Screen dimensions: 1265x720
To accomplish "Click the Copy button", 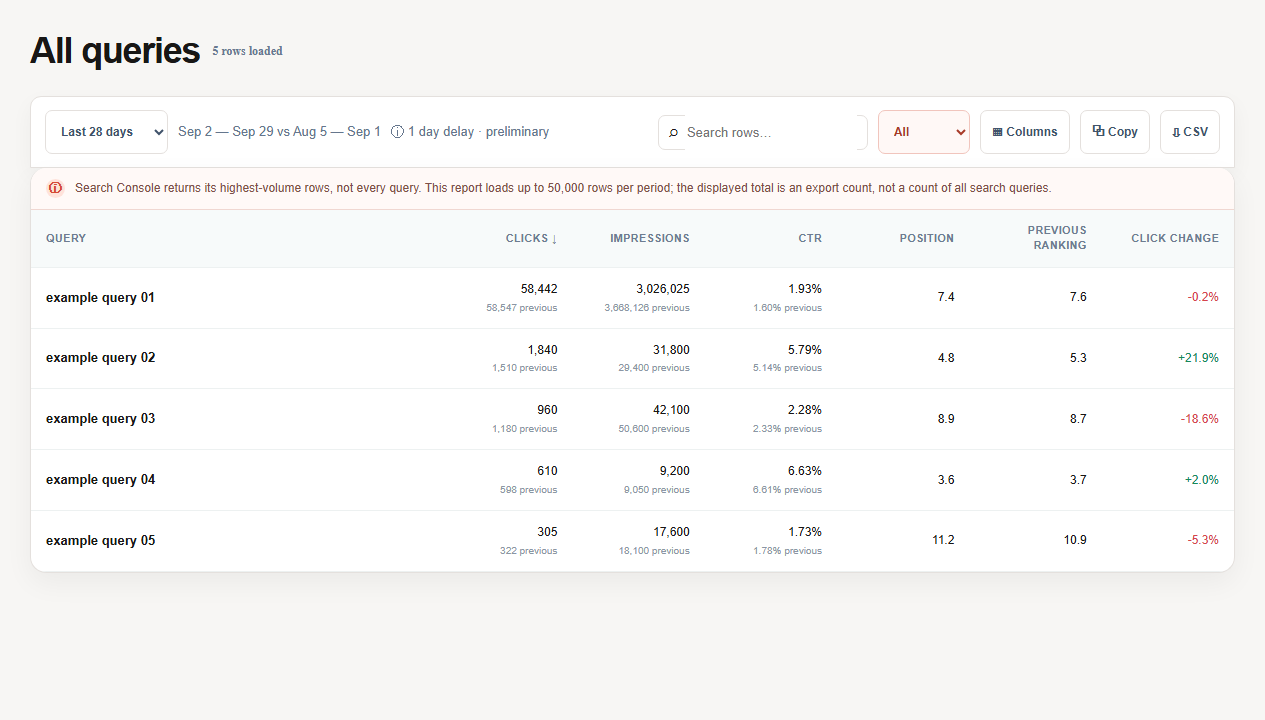I will pyautogui.click(x=1115, y=132).
